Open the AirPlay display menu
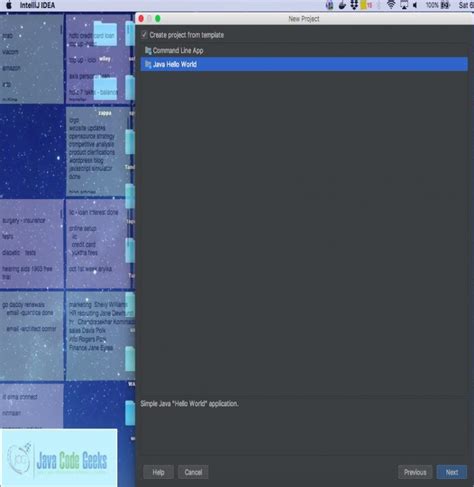This screenshot has height=487, width=474. (404, 5)
